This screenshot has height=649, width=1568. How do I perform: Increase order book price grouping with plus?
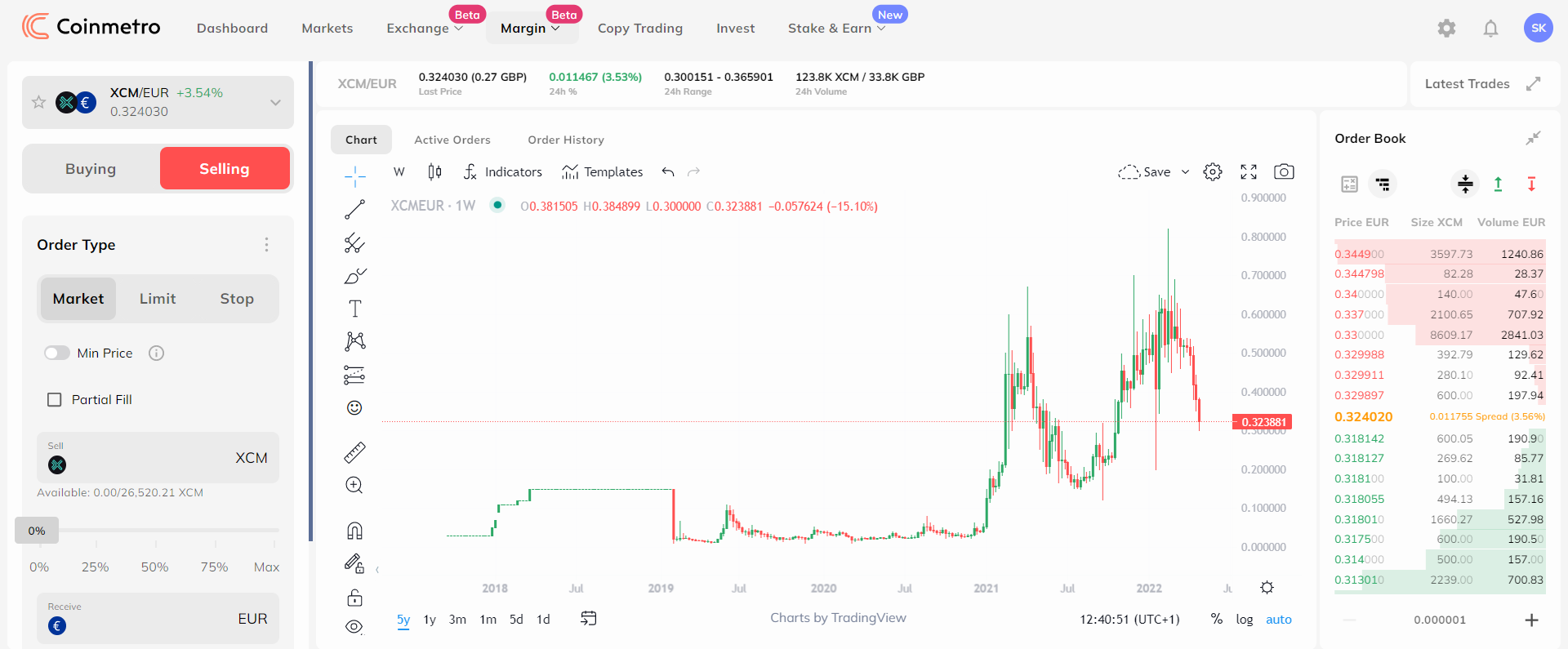click(1531, 620)
